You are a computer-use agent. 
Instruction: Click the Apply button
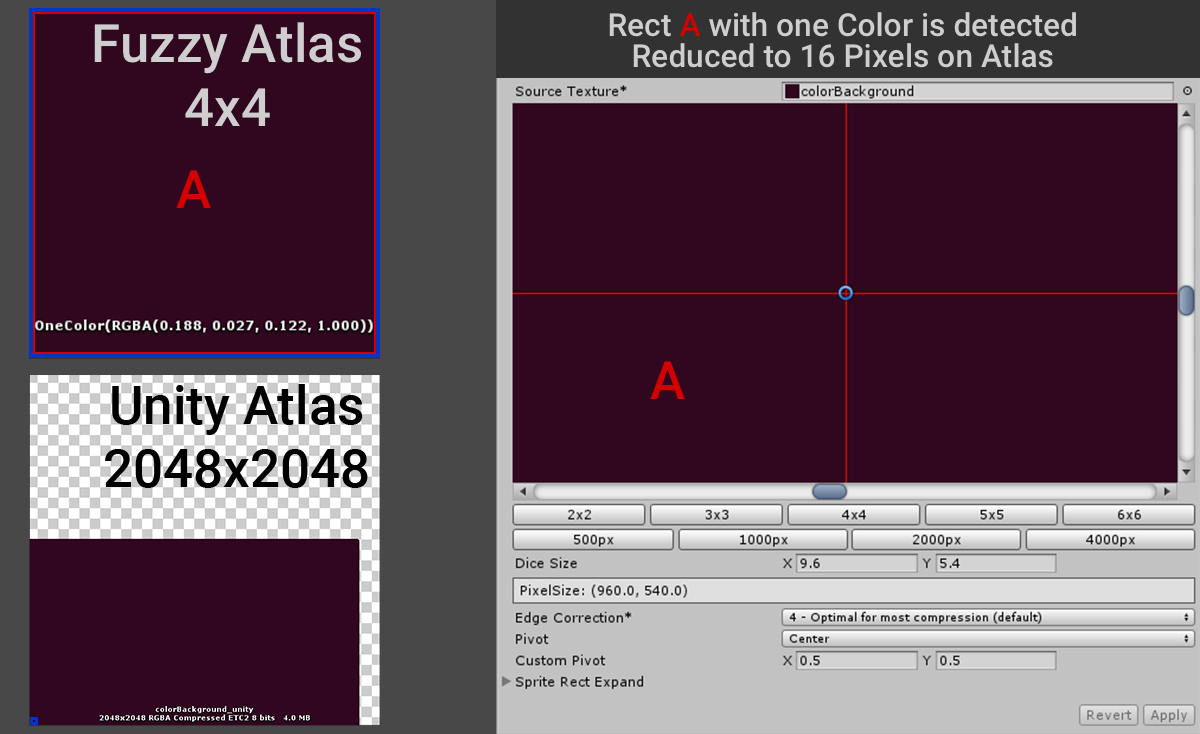click(x=1168, y=715)
